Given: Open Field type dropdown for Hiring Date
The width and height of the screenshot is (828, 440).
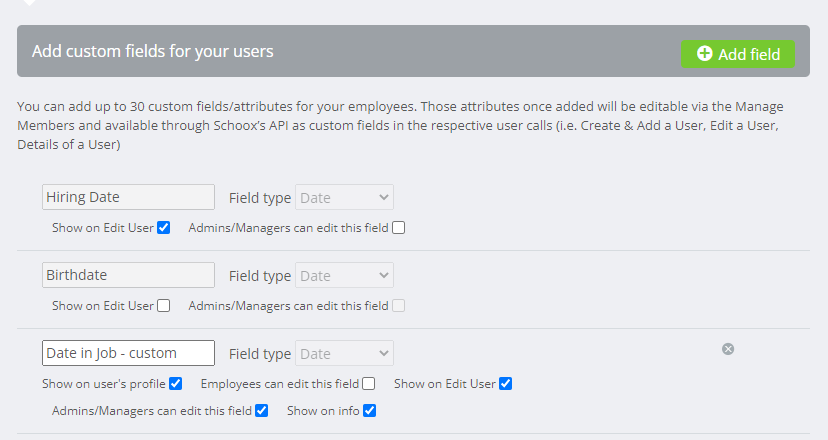Looking at the screenshot, I should pyautogui.click(x=344, y=197).
